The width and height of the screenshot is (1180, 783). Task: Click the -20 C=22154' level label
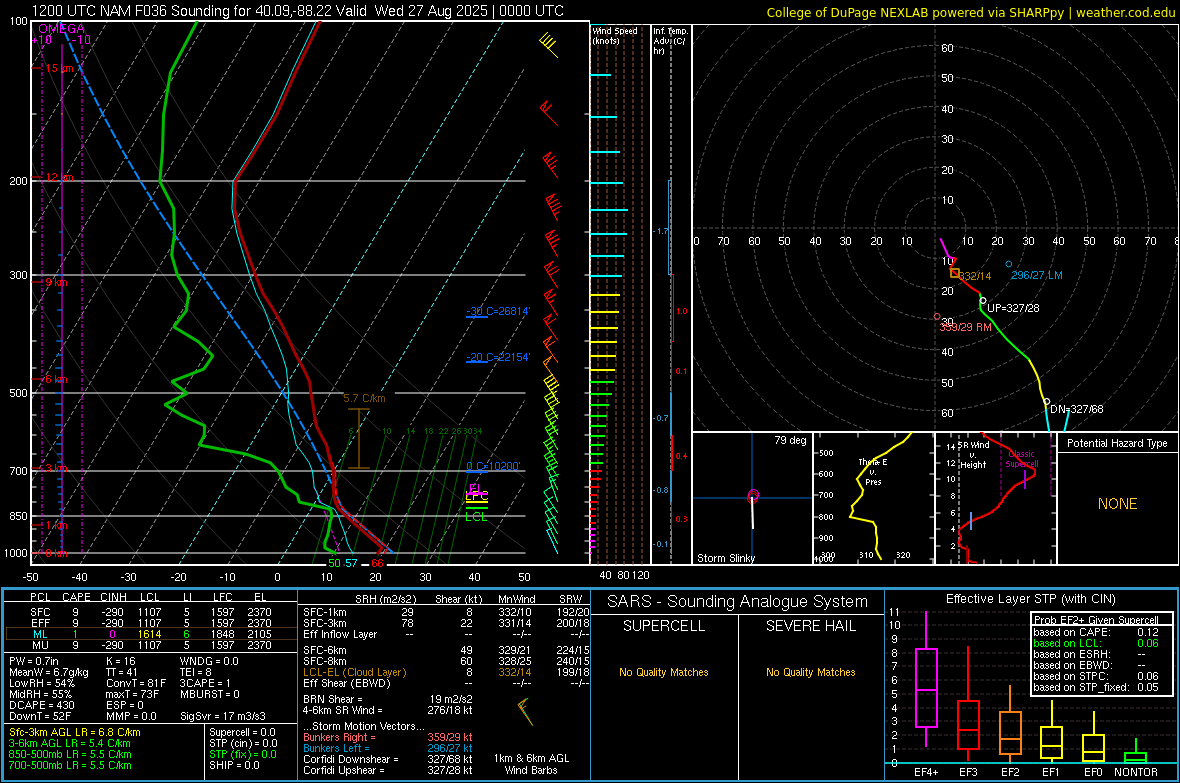pyautogui.click(x=498, y=357)
